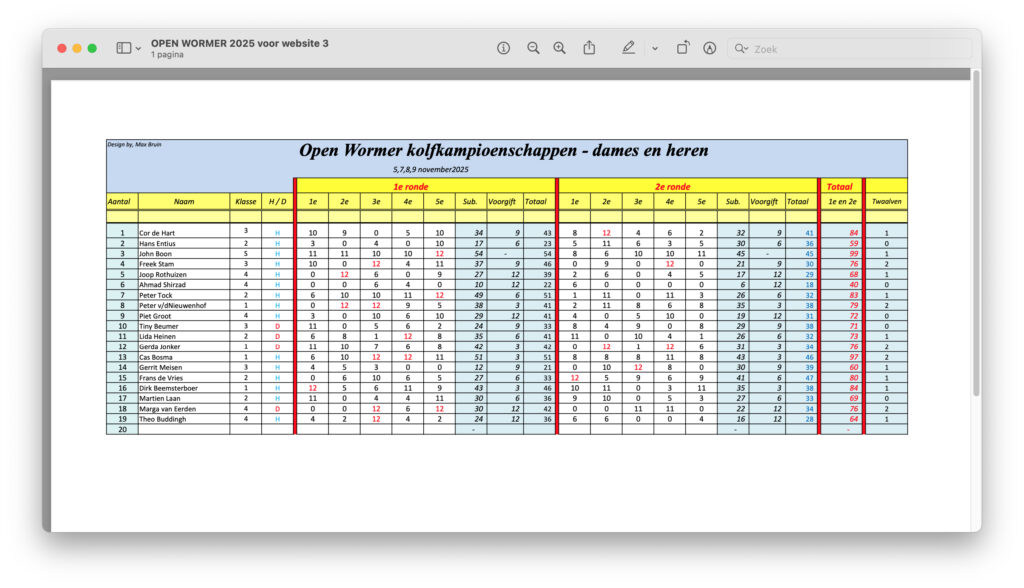Select the highlight pen tool
Viewport: 1024px width, 588px height.
(x=628, y=48)
